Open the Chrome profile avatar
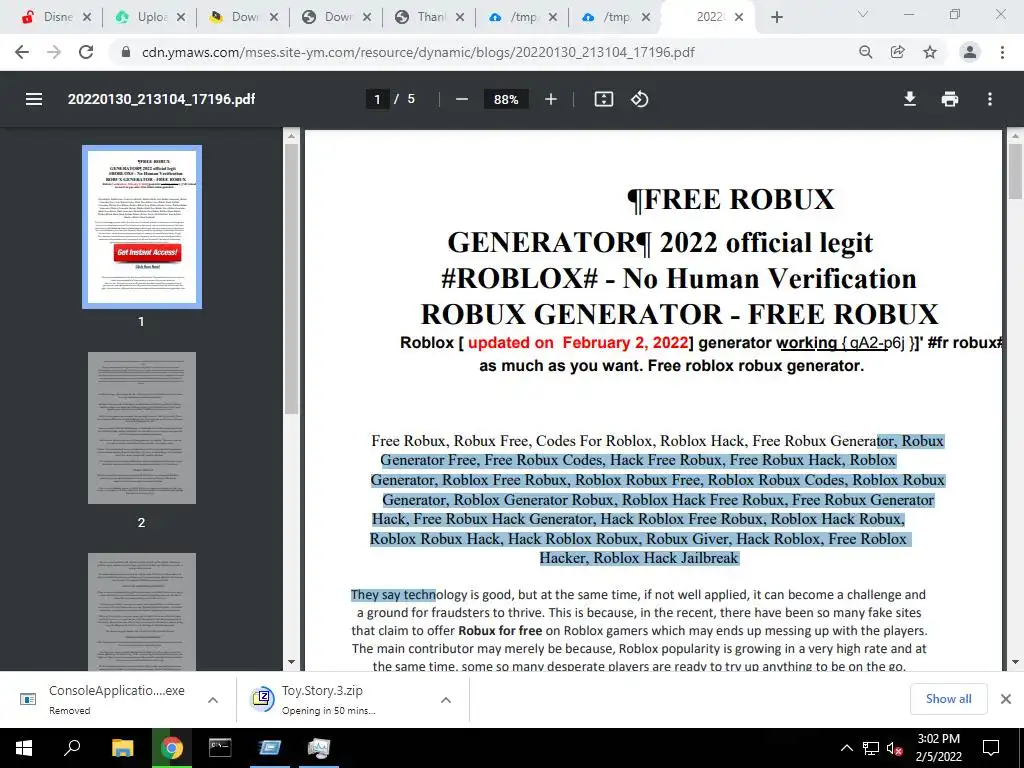 tap(970, 52)
